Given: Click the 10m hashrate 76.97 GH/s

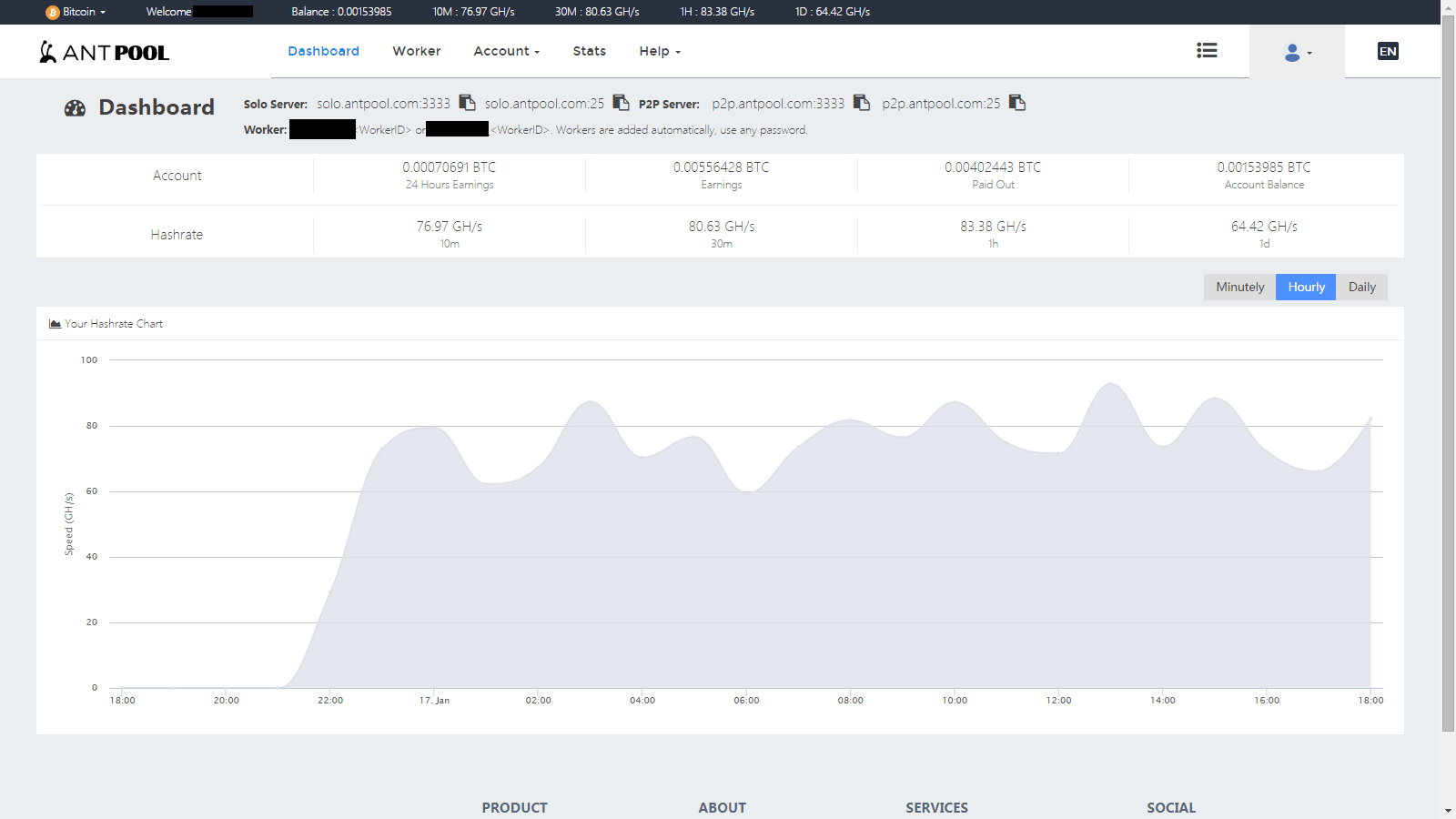Looking at the screenshot, I should [450, 227].
